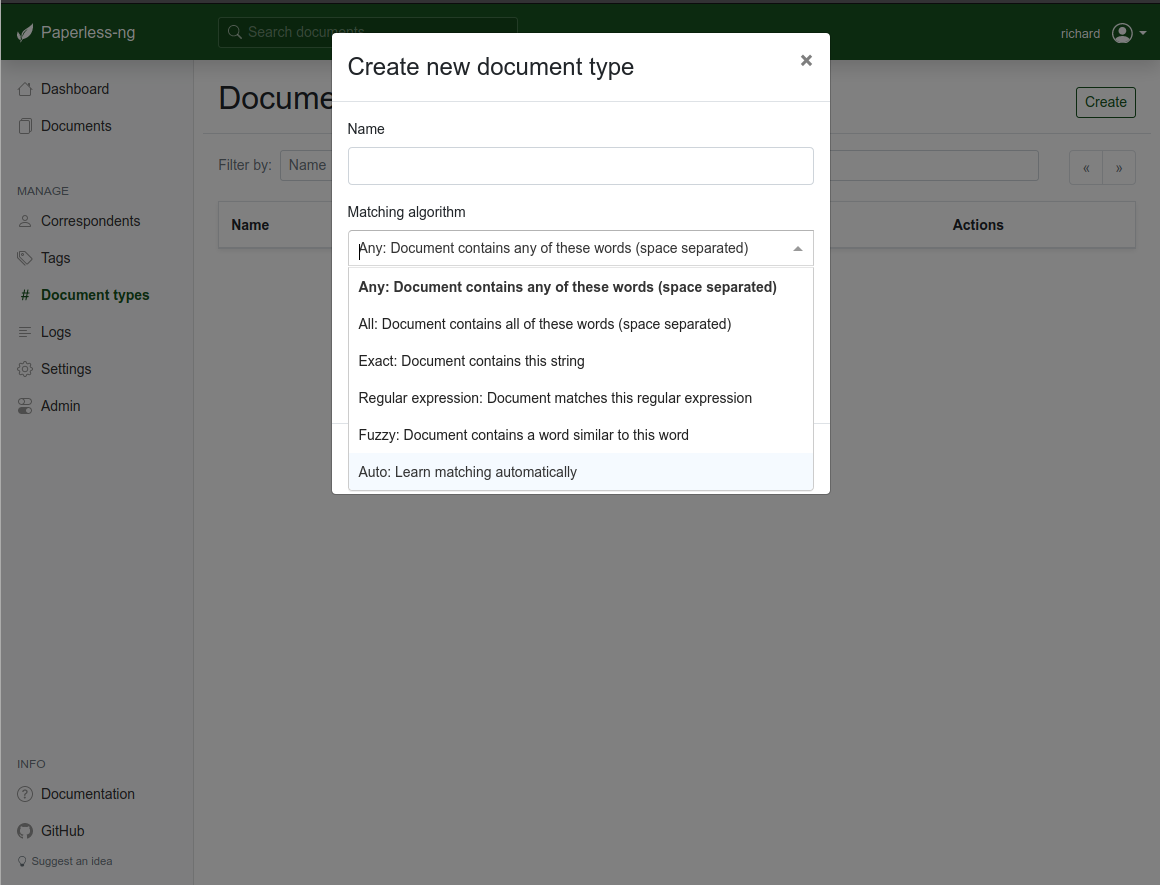Image resolution: width=1160 pixels, height=885 pixels.
Task: Click the Documentation question mark icon
Action: pyautogui.click(x=25, y=794)
